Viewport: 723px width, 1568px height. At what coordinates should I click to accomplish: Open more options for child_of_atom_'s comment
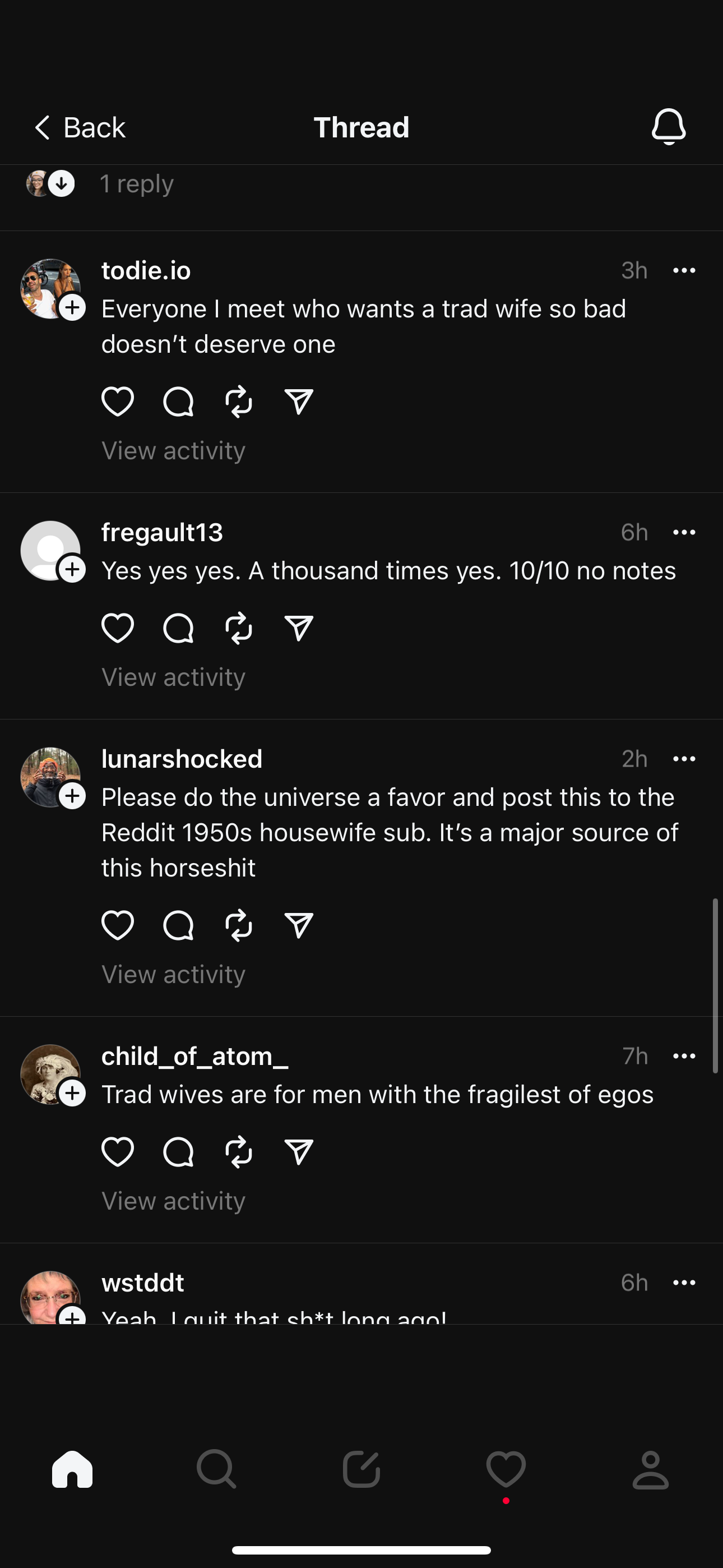tap(684, 1056)
